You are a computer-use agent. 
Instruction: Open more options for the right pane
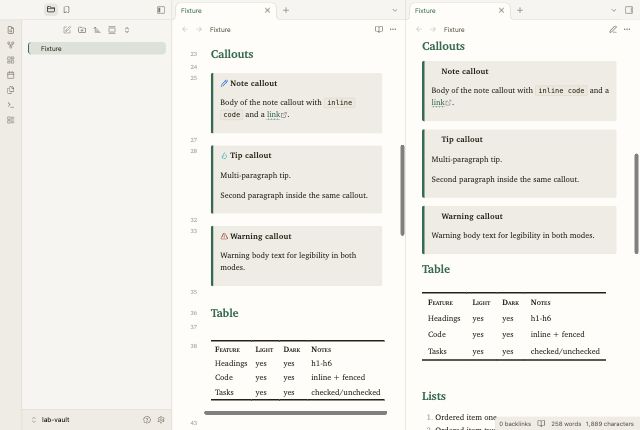tap(627, 29)
